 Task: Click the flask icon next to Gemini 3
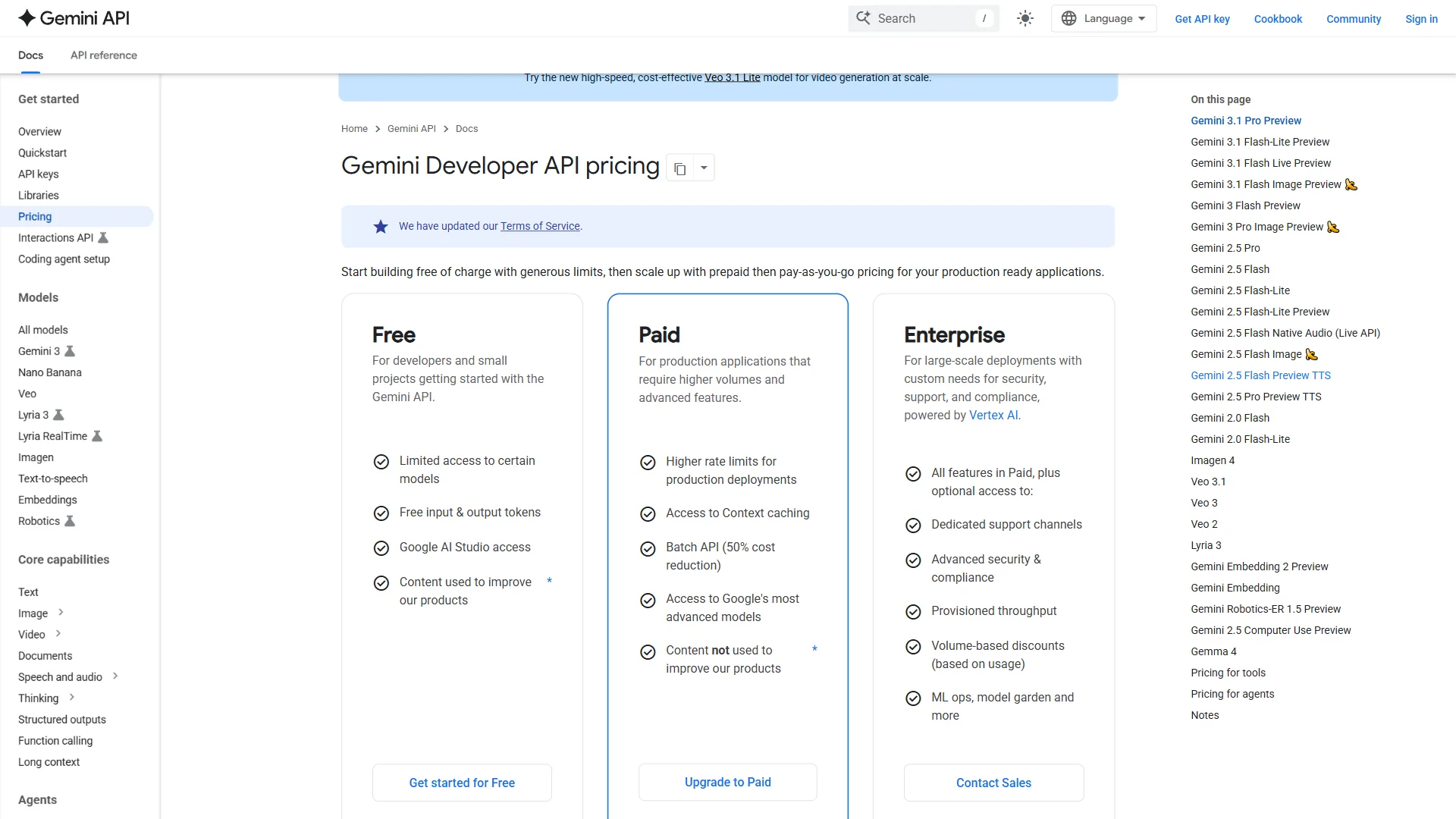pyautogui.click(x=70, y=351)
